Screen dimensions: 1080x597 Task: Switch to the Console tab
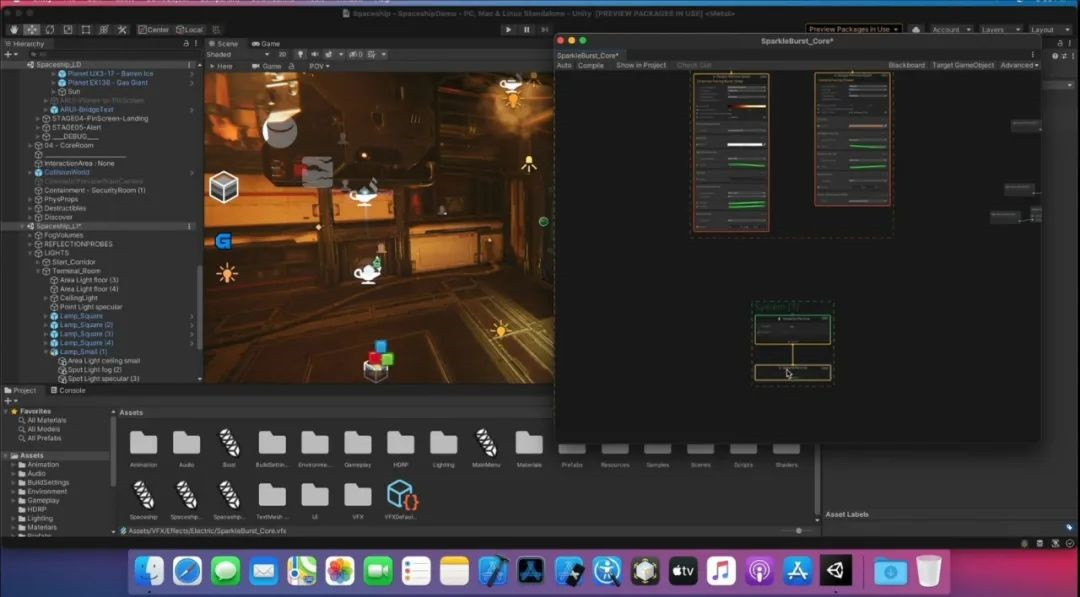(71, 390)
